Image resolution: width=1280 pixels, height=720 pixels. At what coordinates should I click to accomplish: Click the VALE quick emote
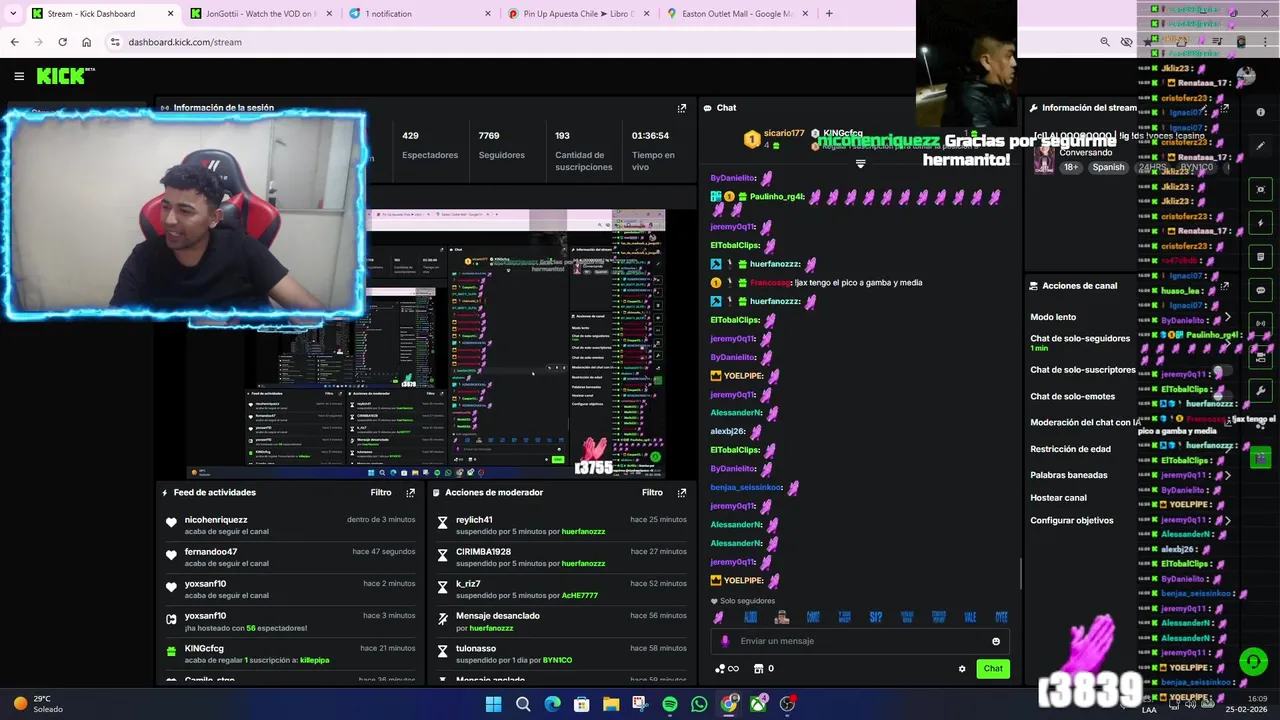970,617
